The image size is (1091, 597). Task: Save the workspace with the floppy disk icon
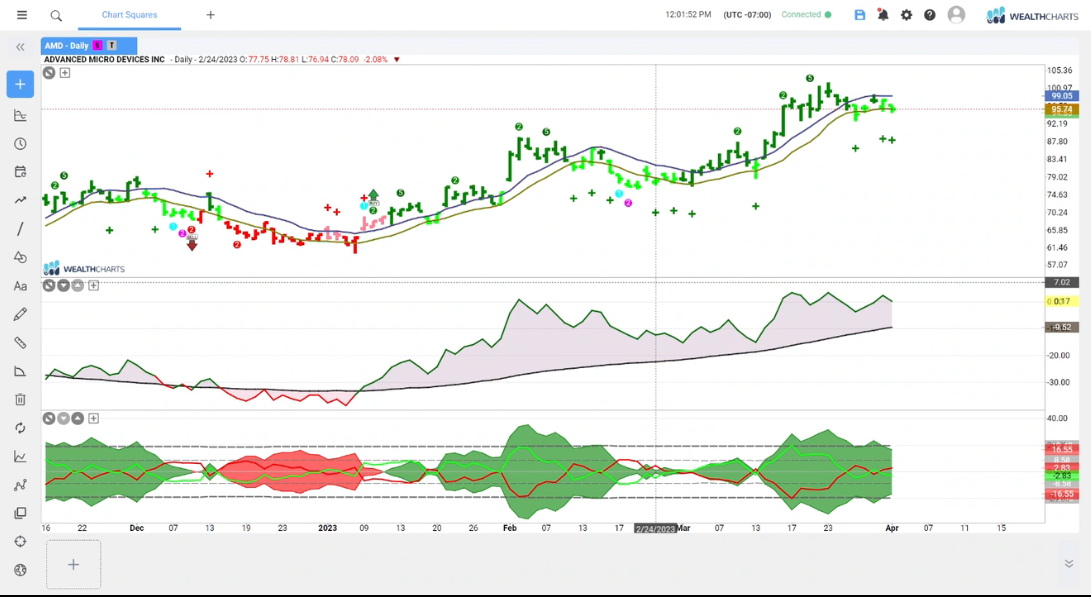pyautogui.click(x=860, y=15)
